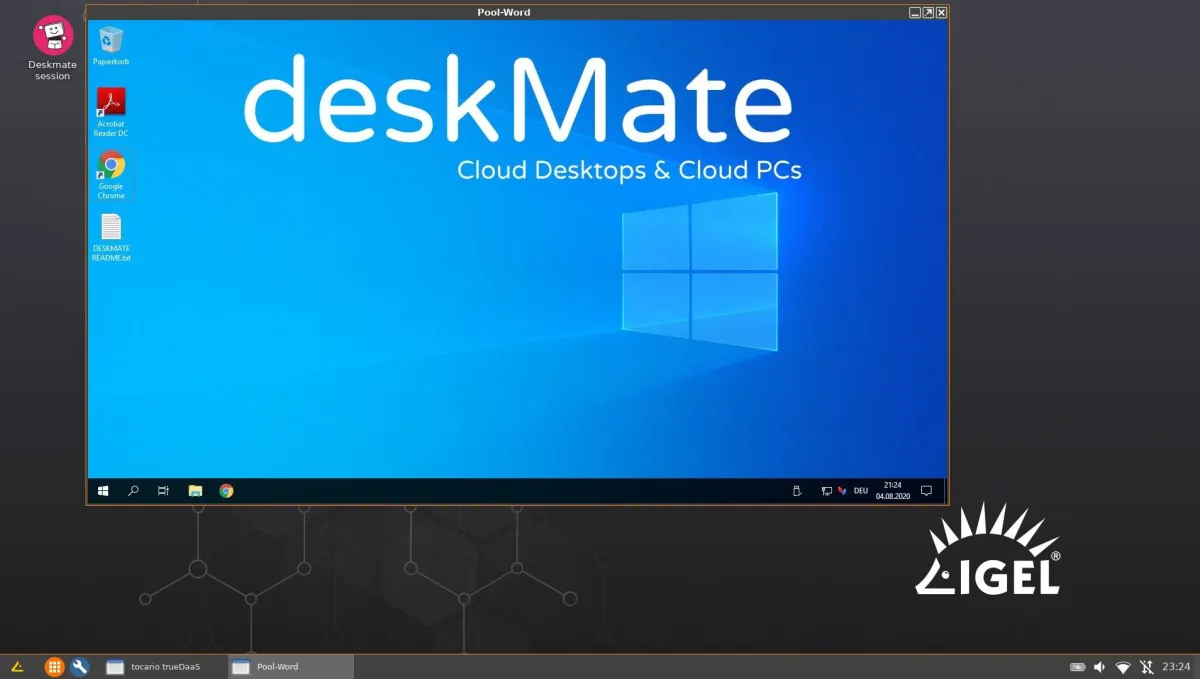Click the Windows clock showing 21:24
This screenshot has width=1200, height=679.
pos(890,490)
